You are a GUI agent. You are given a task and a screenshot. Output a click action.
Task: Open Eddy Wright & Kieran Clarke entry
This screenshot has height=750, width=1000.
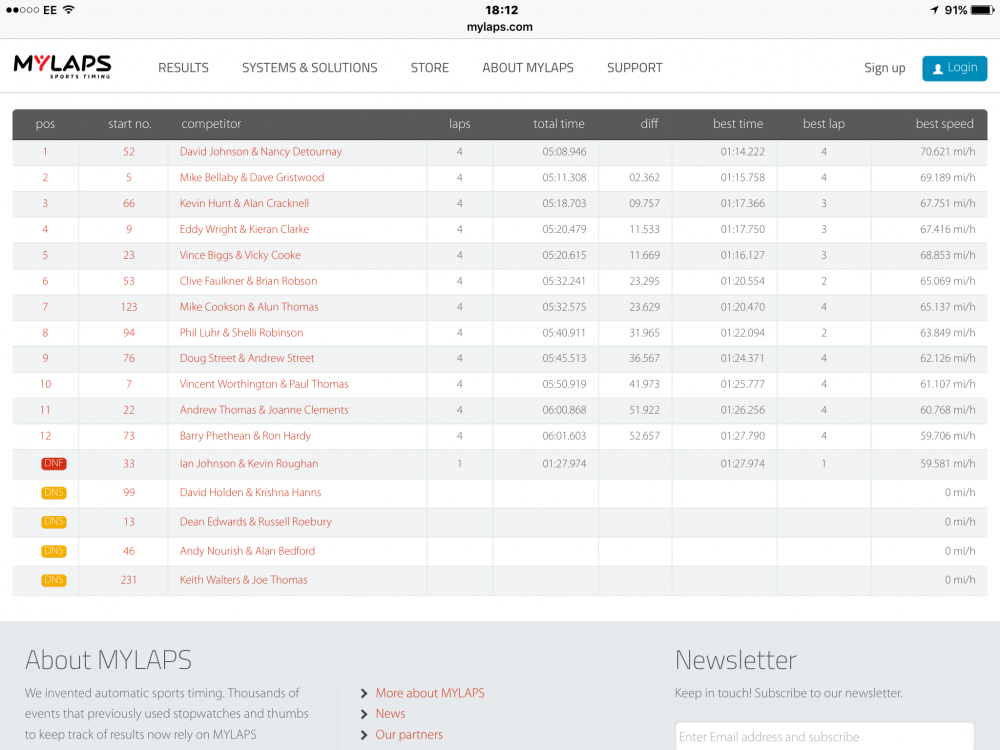tap(244, 229)
